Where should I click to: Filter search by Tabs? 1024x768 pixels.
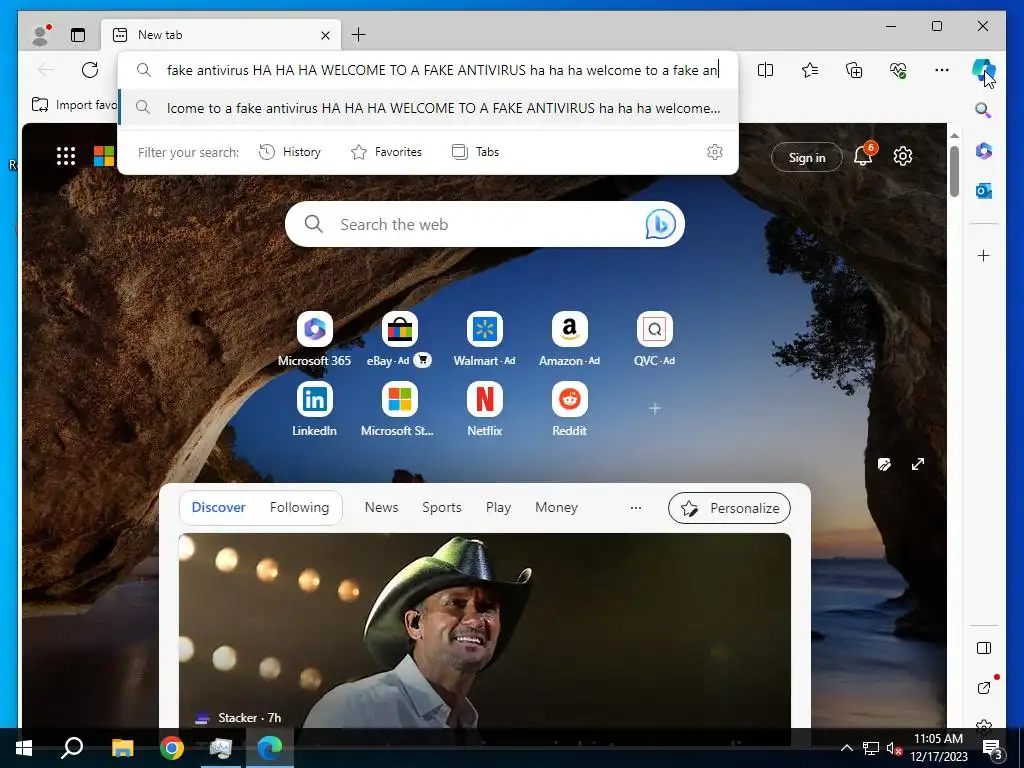click(x=475, y=152)
